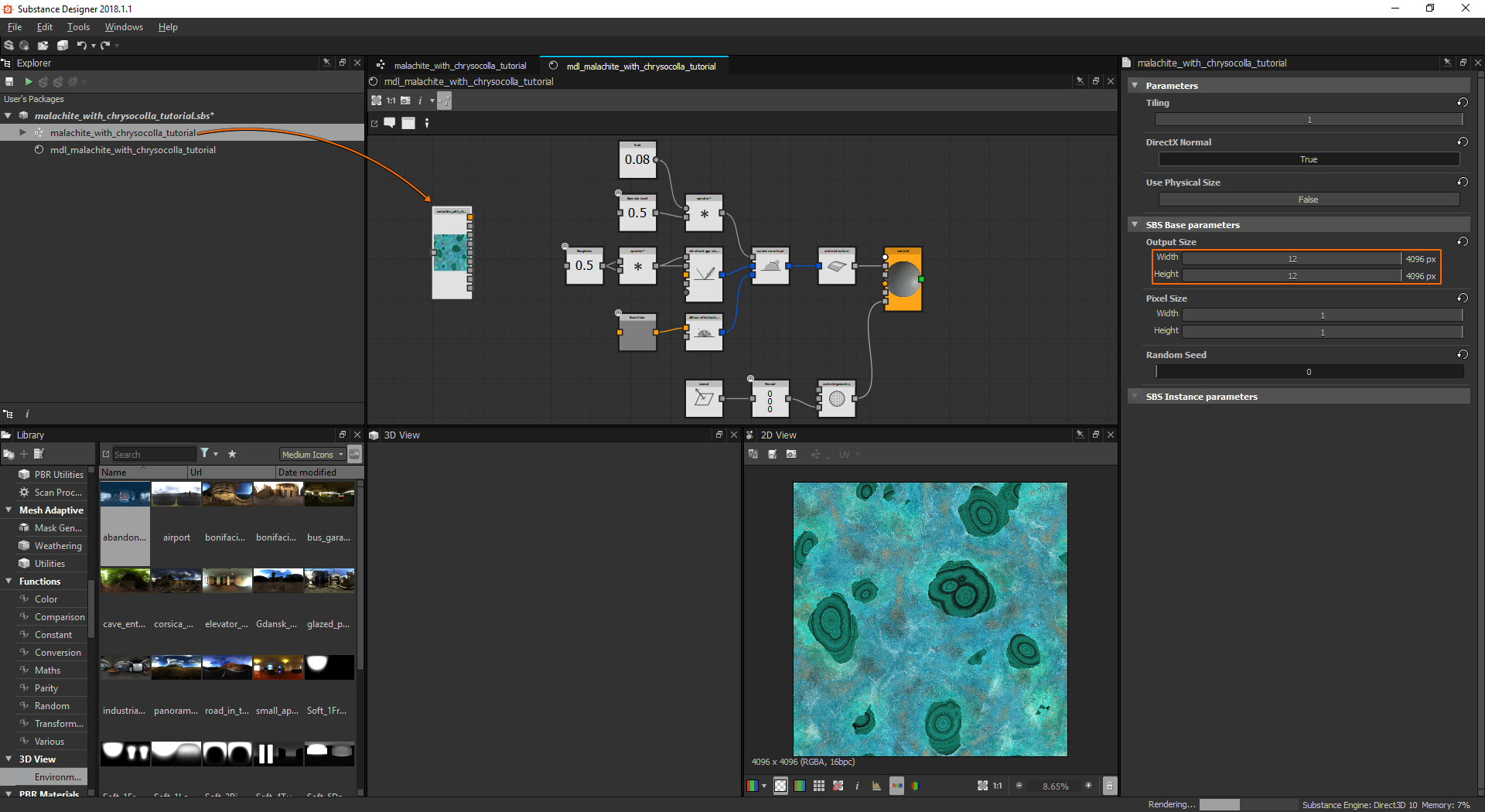Open a package with the folder icon
This screenshot has width=1485, height=812.
tap(43, 46)
